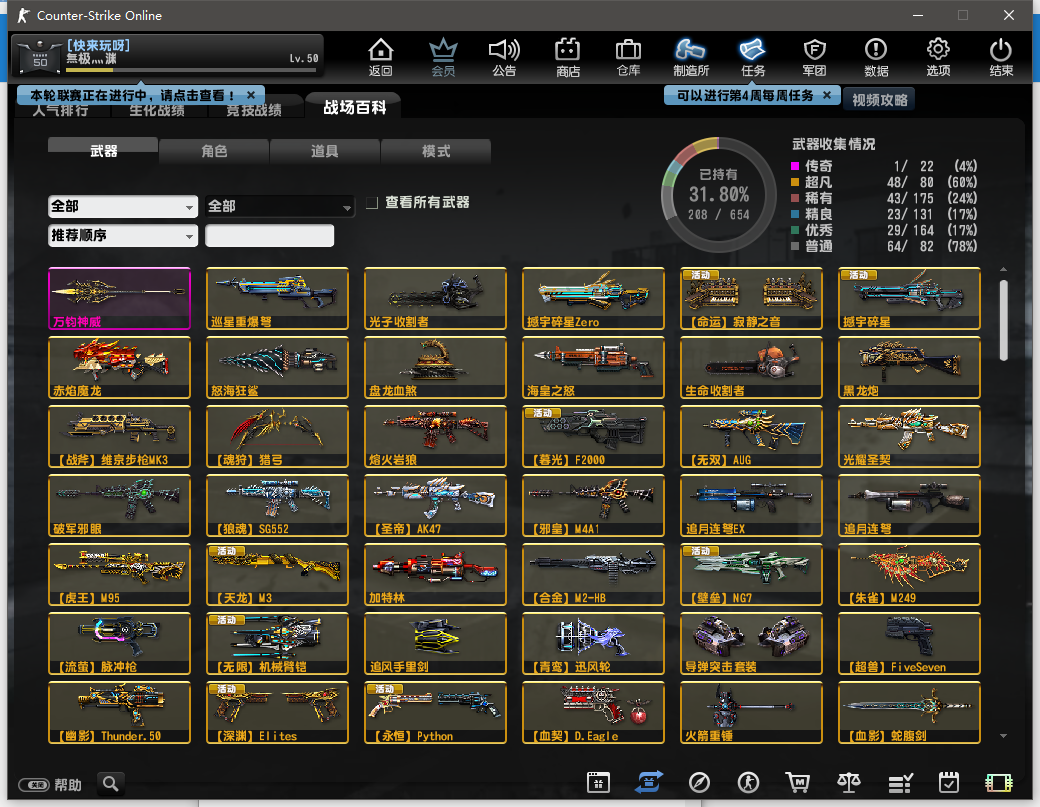Click the 可以进行第4周每周任务 notice

[x=745, y=95]
